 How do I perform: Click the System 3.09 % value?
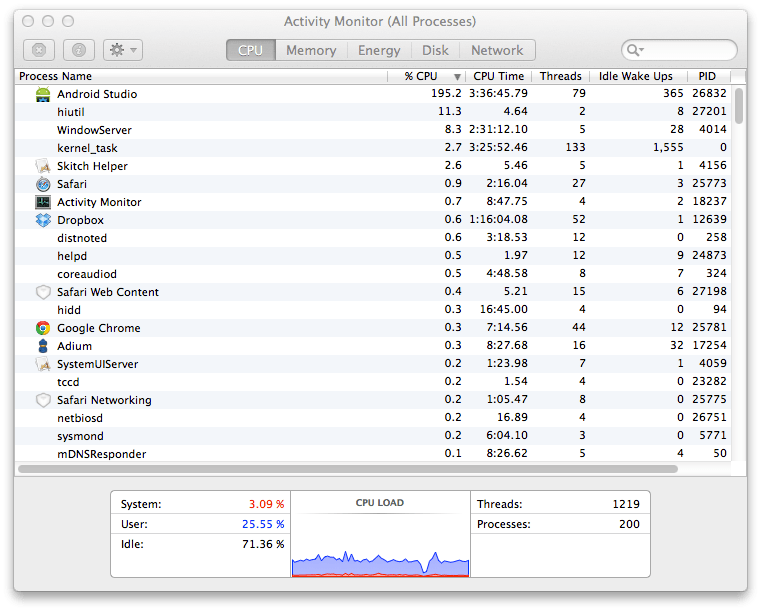click(266, 504)
